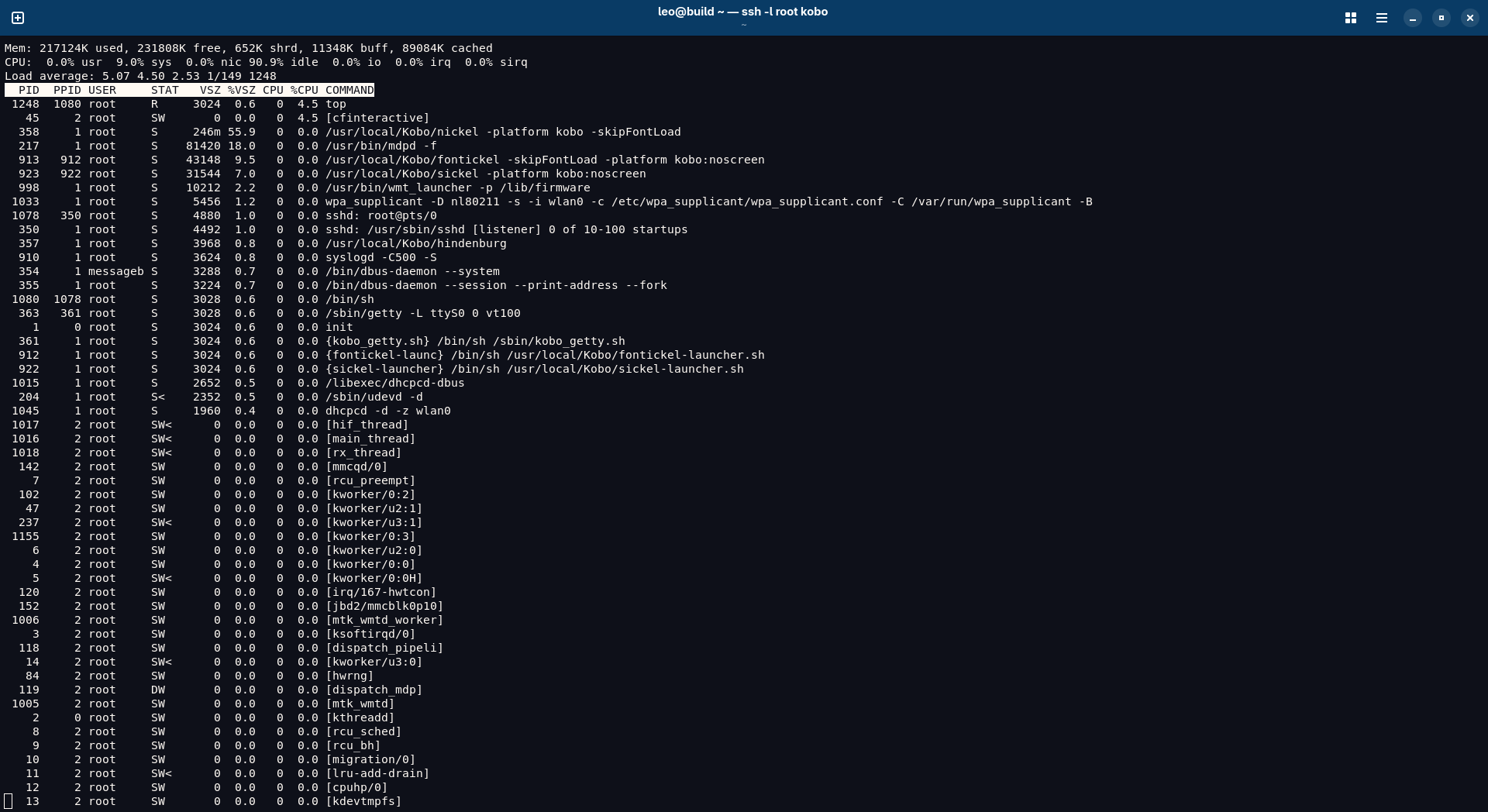This screenshot has height=812, width=1488.
Task: Click the window title 'ssh -l root kobo'
Action: pos(742,12)
